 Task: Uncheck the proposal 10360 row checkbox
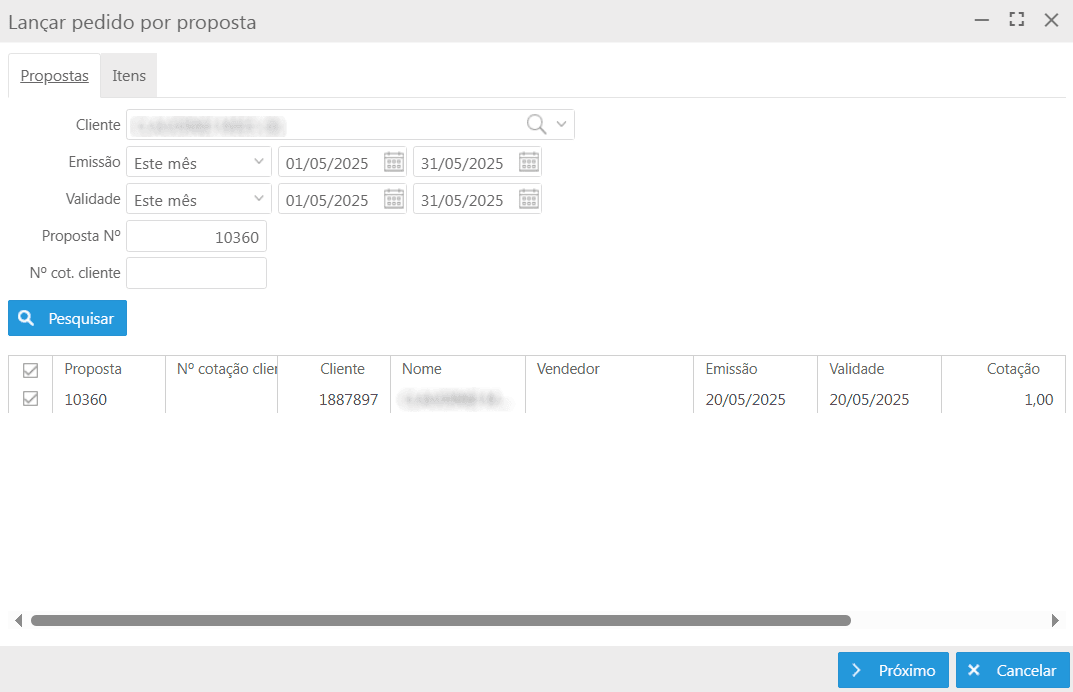(x=30, y=399)
